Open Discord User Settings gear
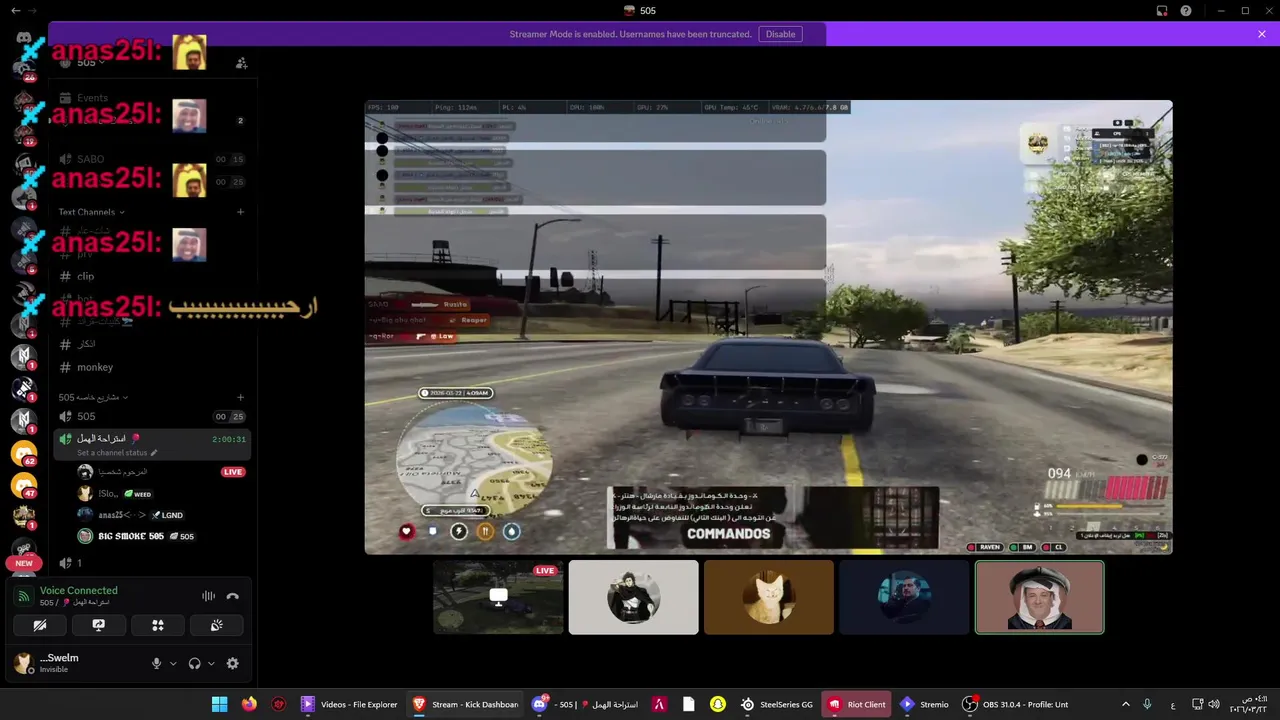The width and height of the screenshot is (1280, 720). (x=233, y=663)
